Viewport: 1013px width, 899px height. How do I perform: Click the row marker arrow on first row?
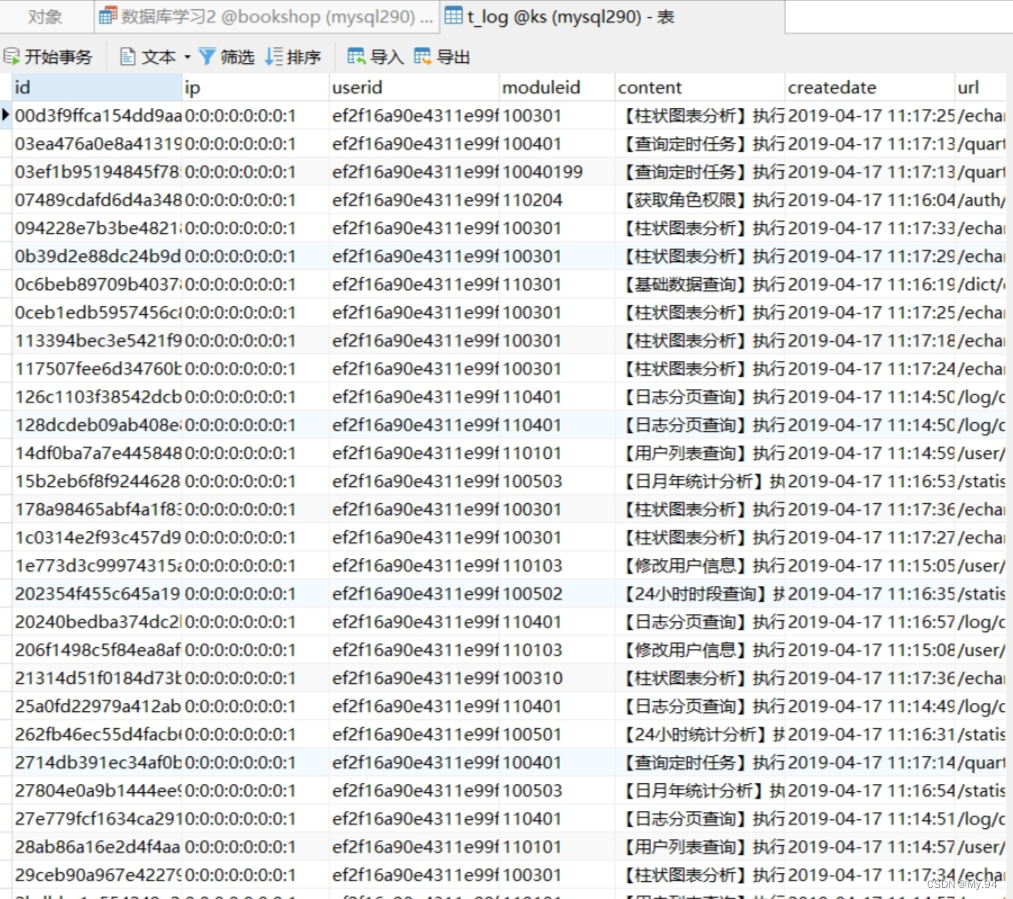coord(7,115)
